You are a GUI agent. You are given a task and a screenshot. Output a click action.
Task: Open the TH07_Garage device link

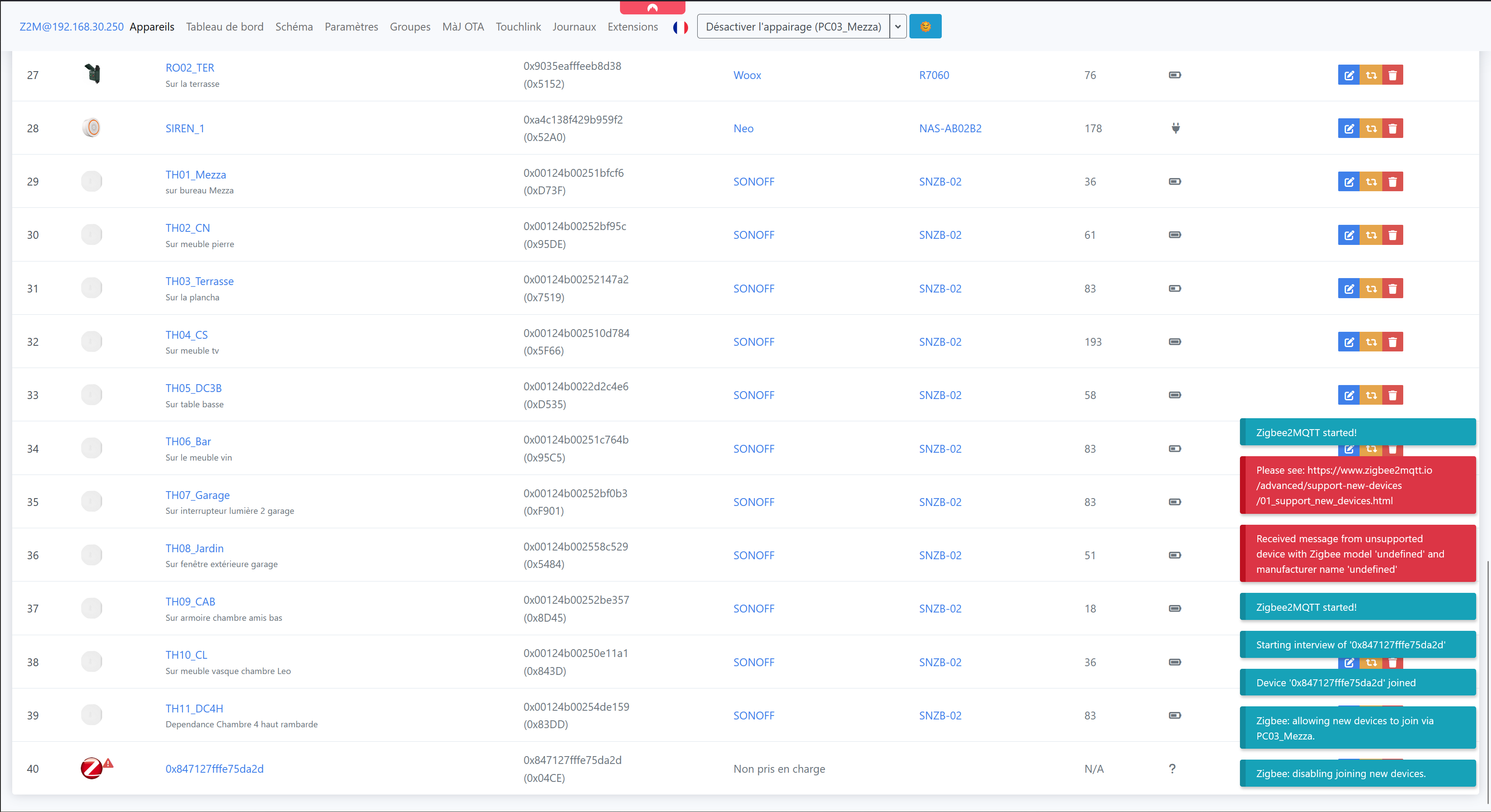coord(197,495)
